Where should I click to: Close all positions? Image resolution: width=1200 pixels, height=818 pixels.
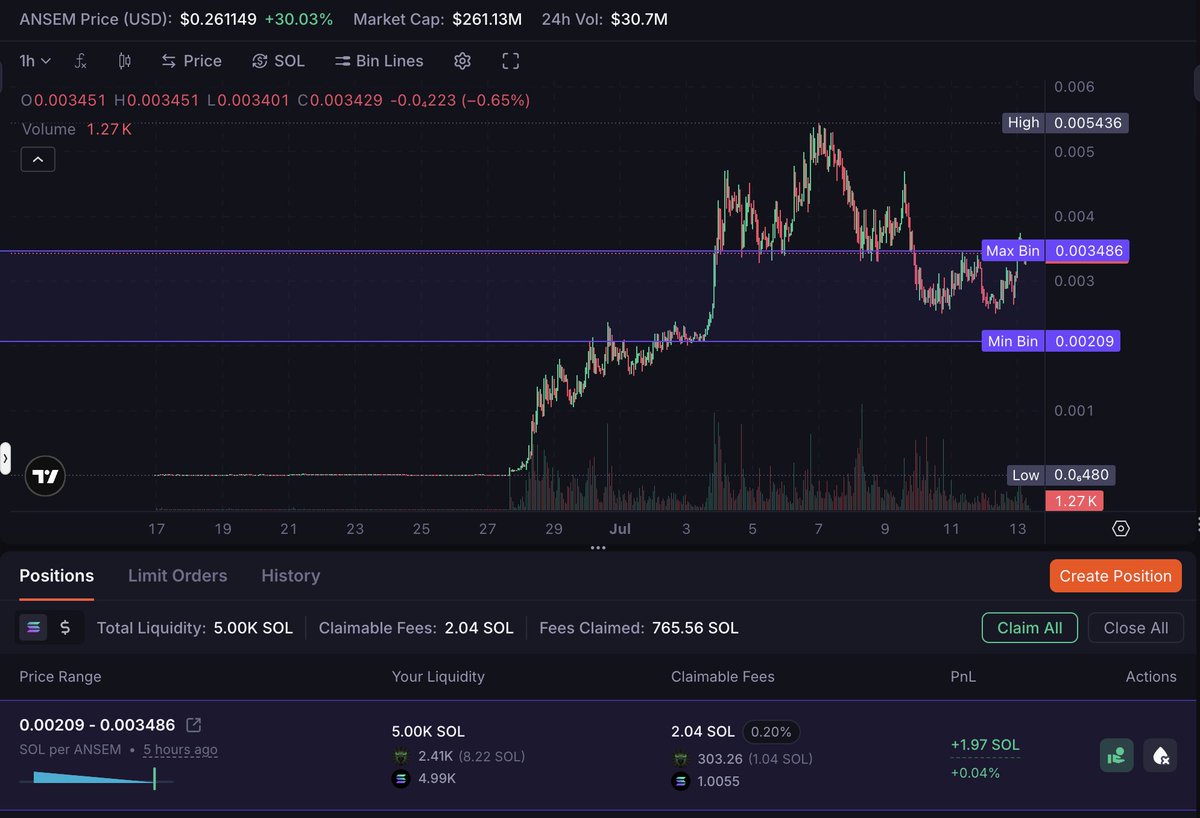(1136, 628)
